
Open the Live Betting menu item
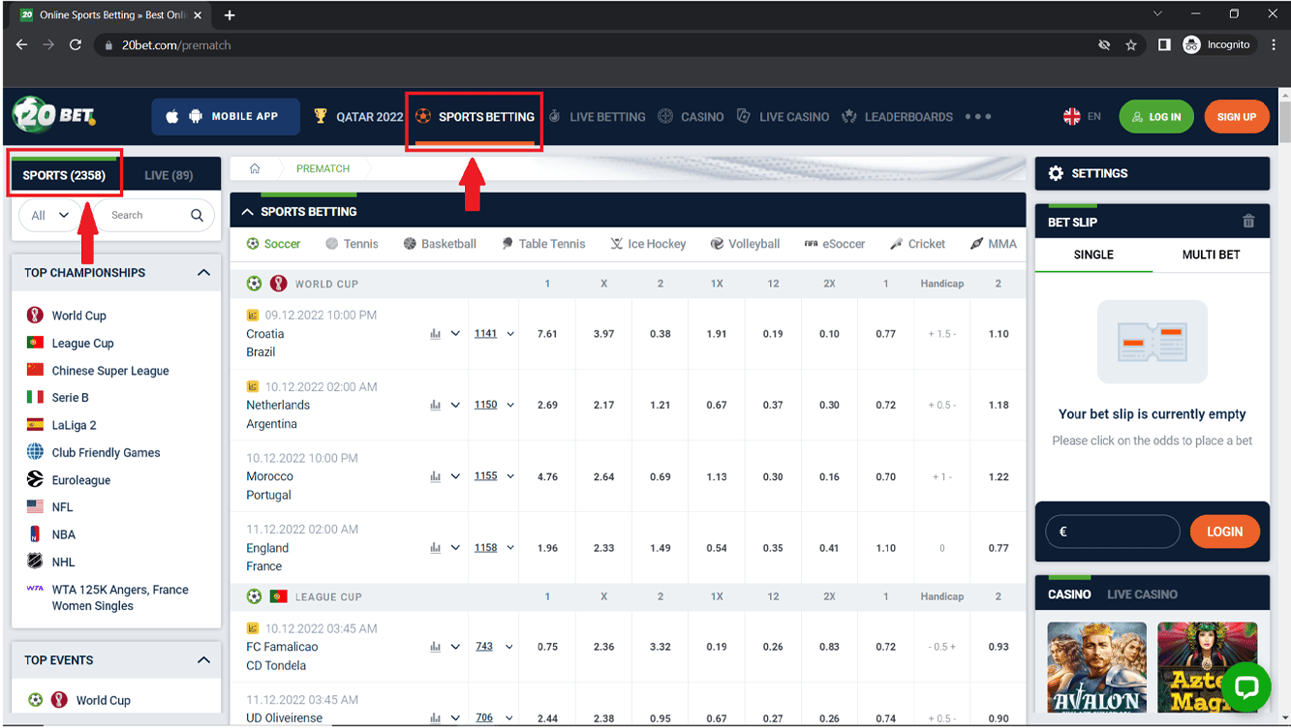pos(597,117)
